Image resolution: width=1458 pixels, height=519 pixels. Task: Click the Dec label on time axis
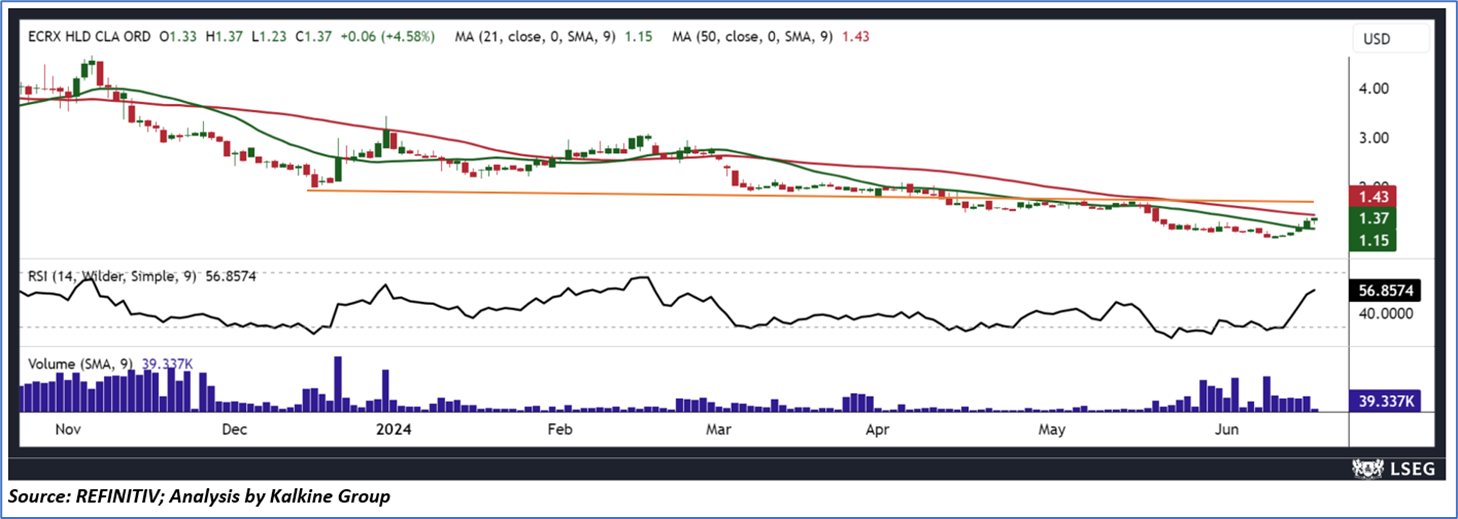(x=234, y=429)
